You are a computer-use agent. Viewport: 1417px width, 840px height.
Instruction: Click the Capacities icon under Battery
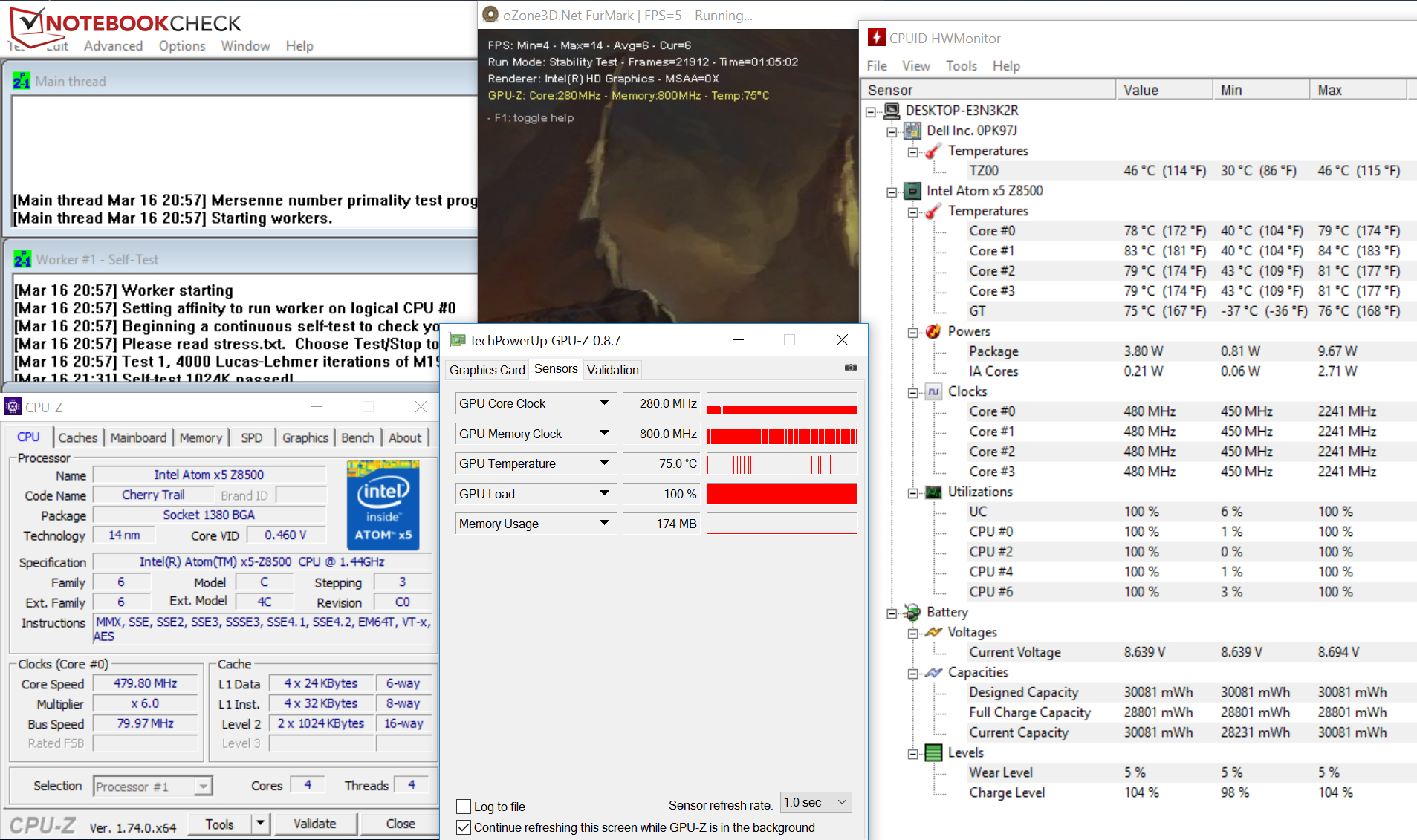pos(933,672)
